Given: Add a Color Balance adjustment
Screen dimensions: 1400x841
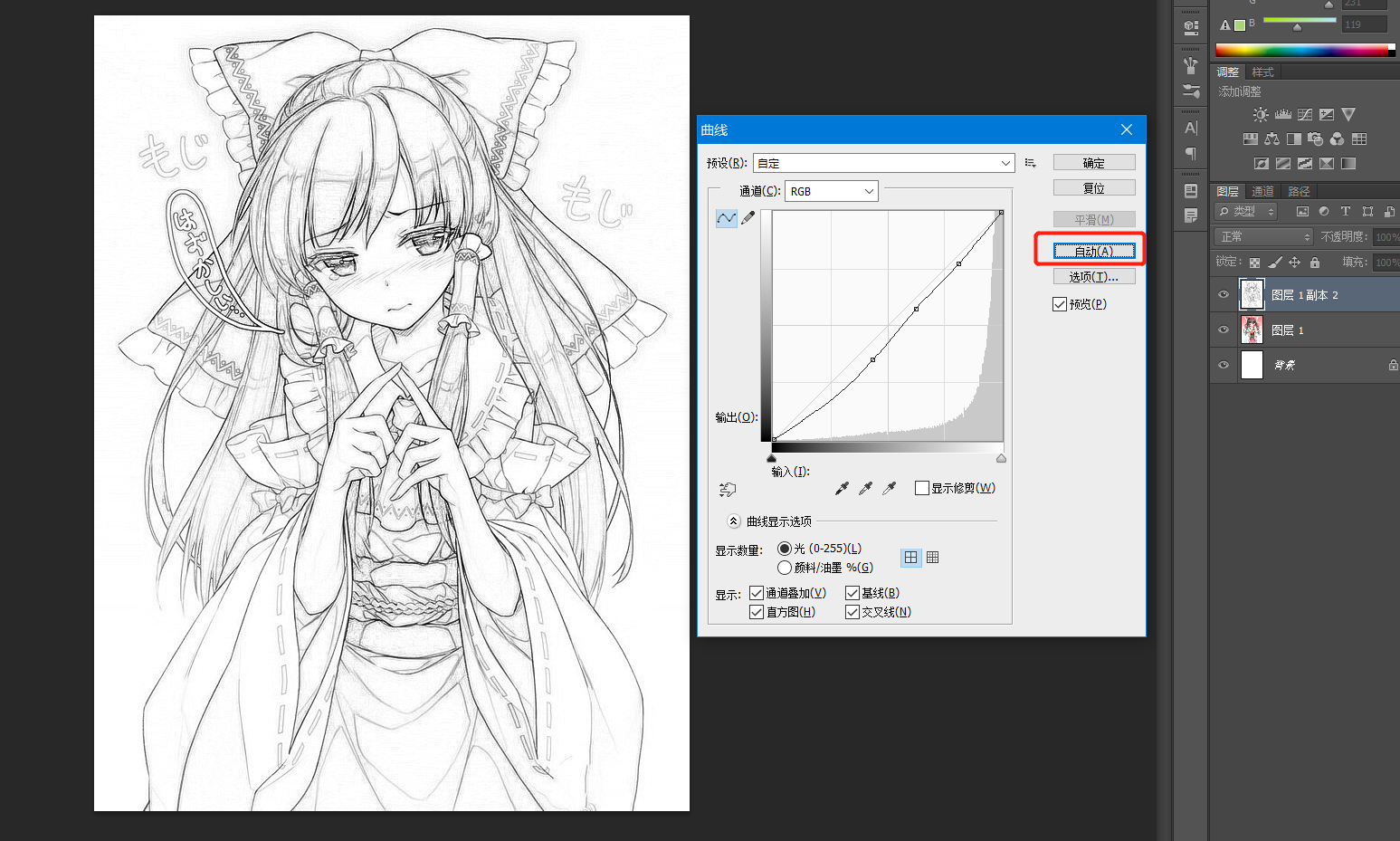Looking at the screenshot, I should [1271, 139].
